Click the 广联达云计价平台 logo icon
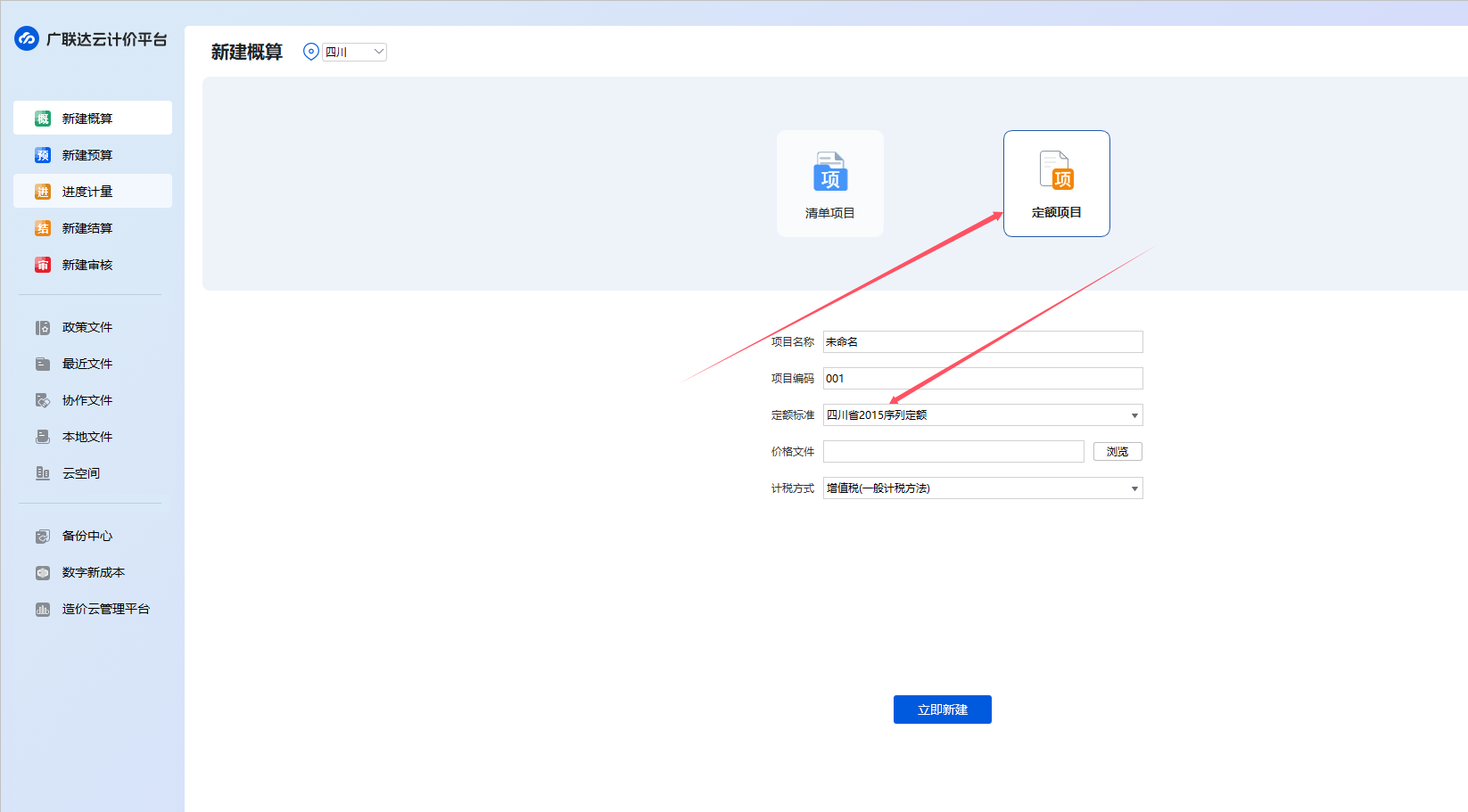The width and height of the screenshot is (1468, 812). tap(27, 38)
